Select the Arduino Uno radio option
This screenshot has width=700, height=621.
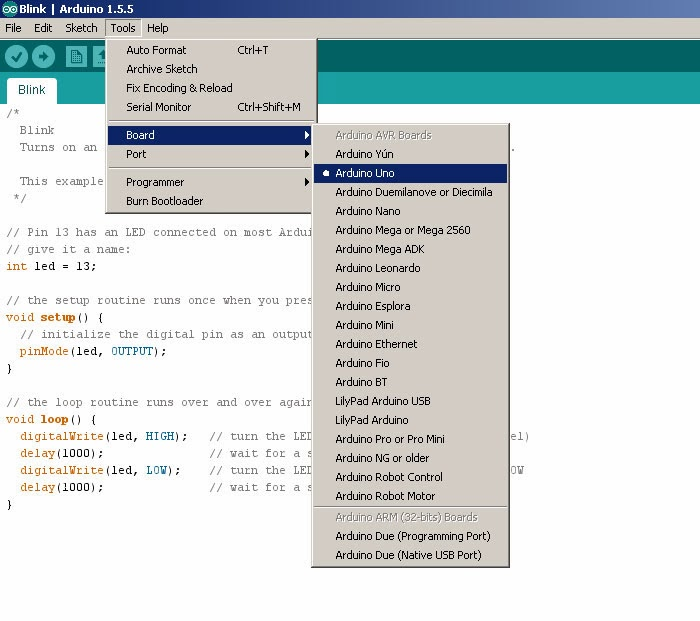410,173
